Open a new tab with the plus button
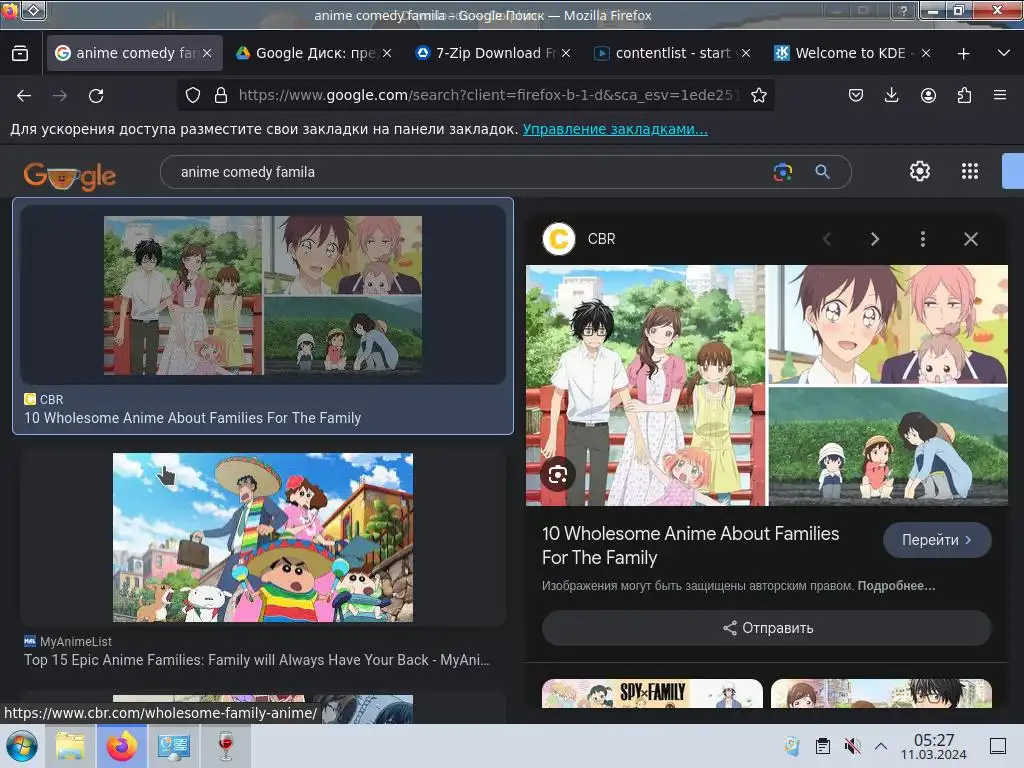The image size is (1024, 768). [x=963, y=54]
